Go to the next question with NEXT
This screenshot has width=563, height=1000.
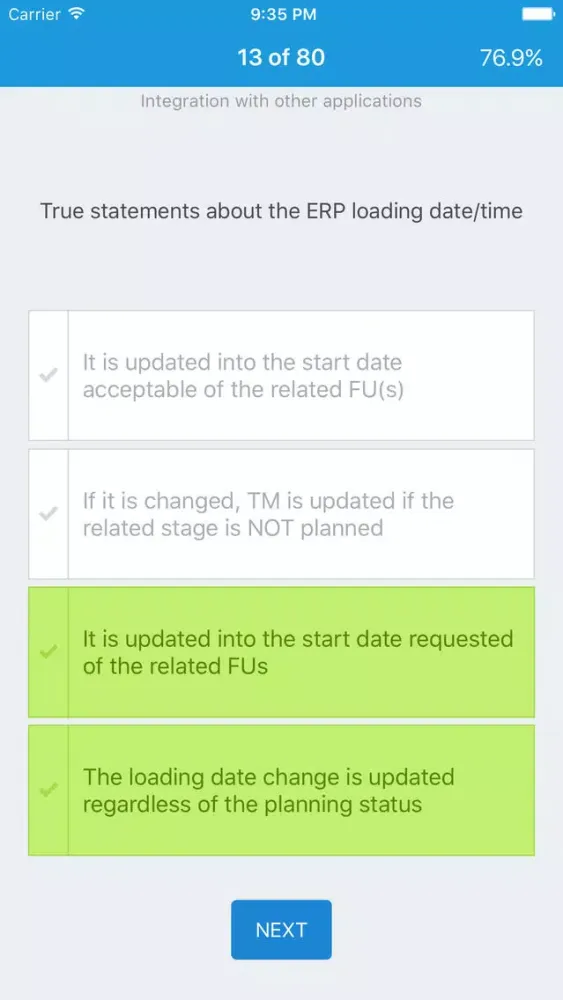(281, 929)
